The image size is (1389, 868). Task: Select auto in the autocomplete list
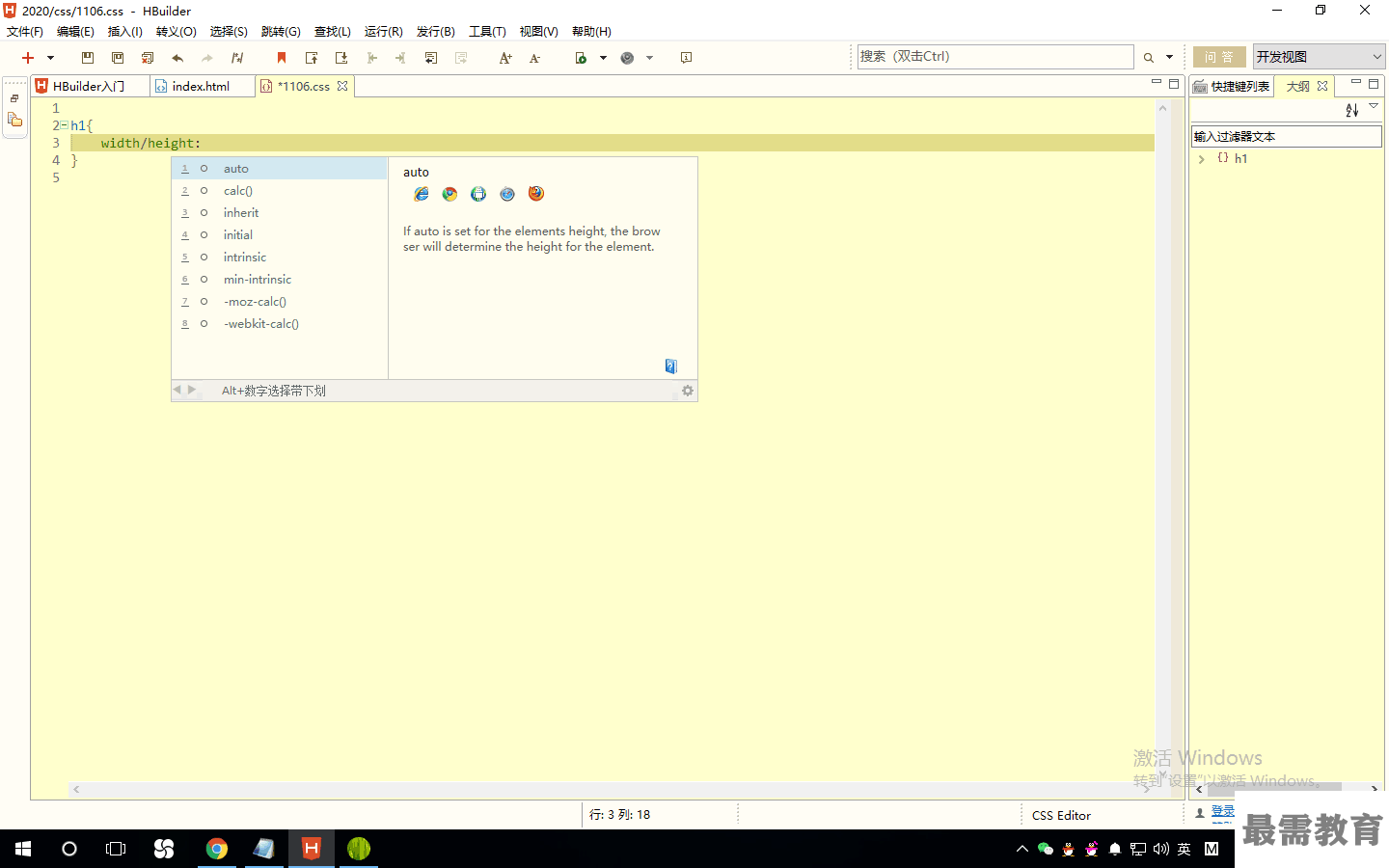pyautogui.click(x=280, y=169)
